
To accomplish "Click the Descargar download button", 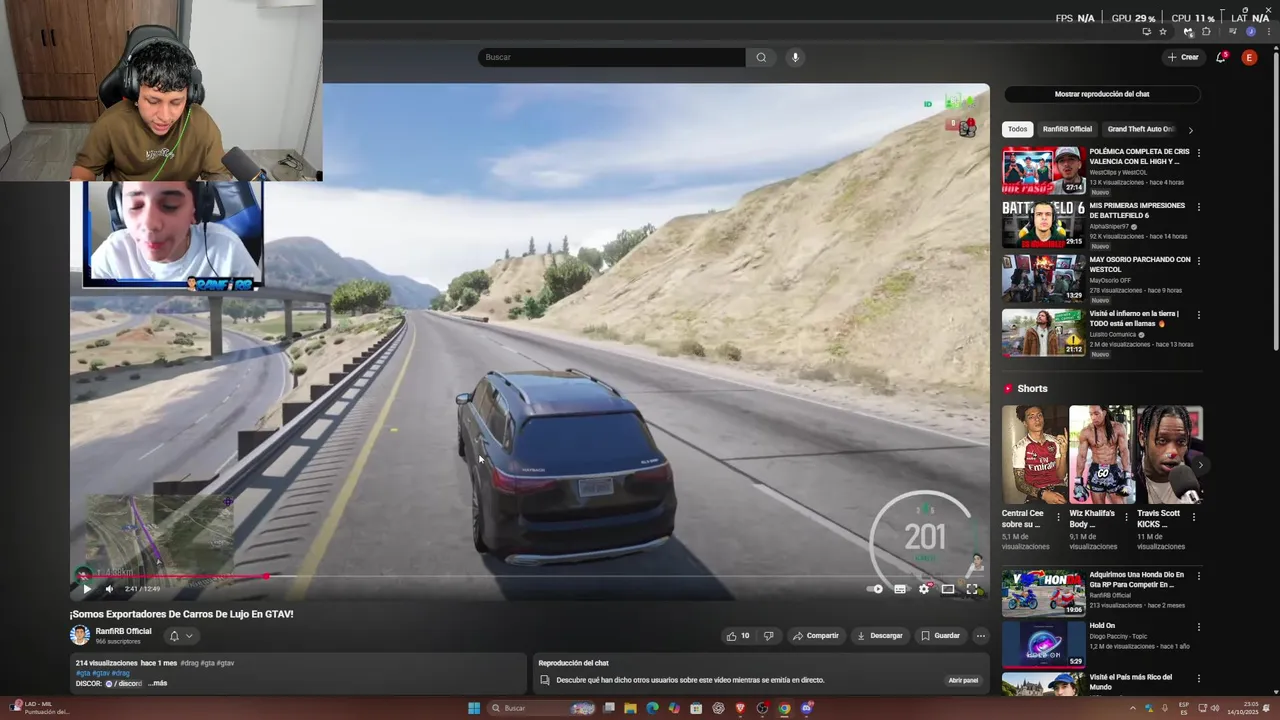I will (880, 636).
